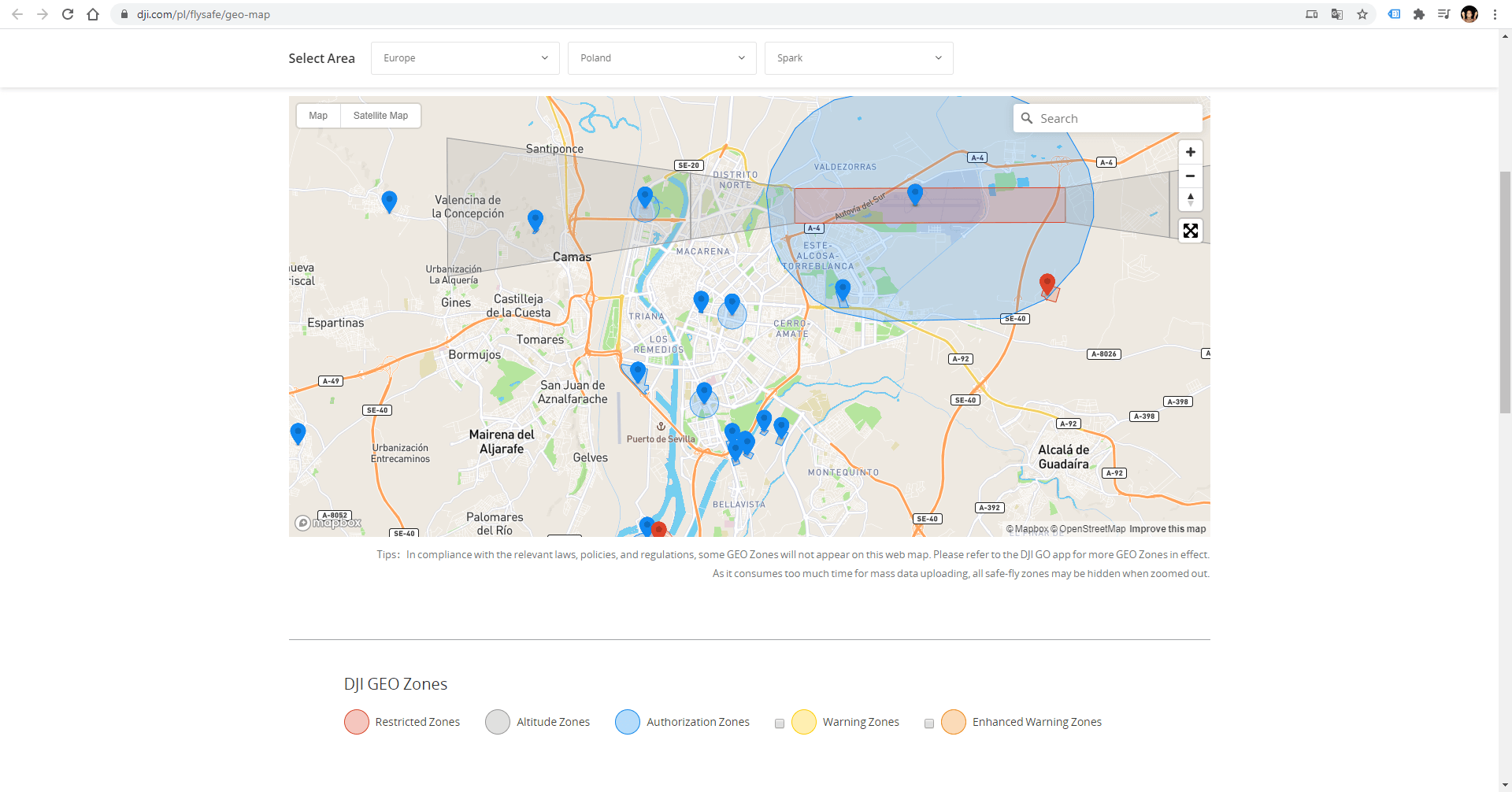Zoom out on the map
This screenshot has width=1512, height=792.
point(1190,176)
